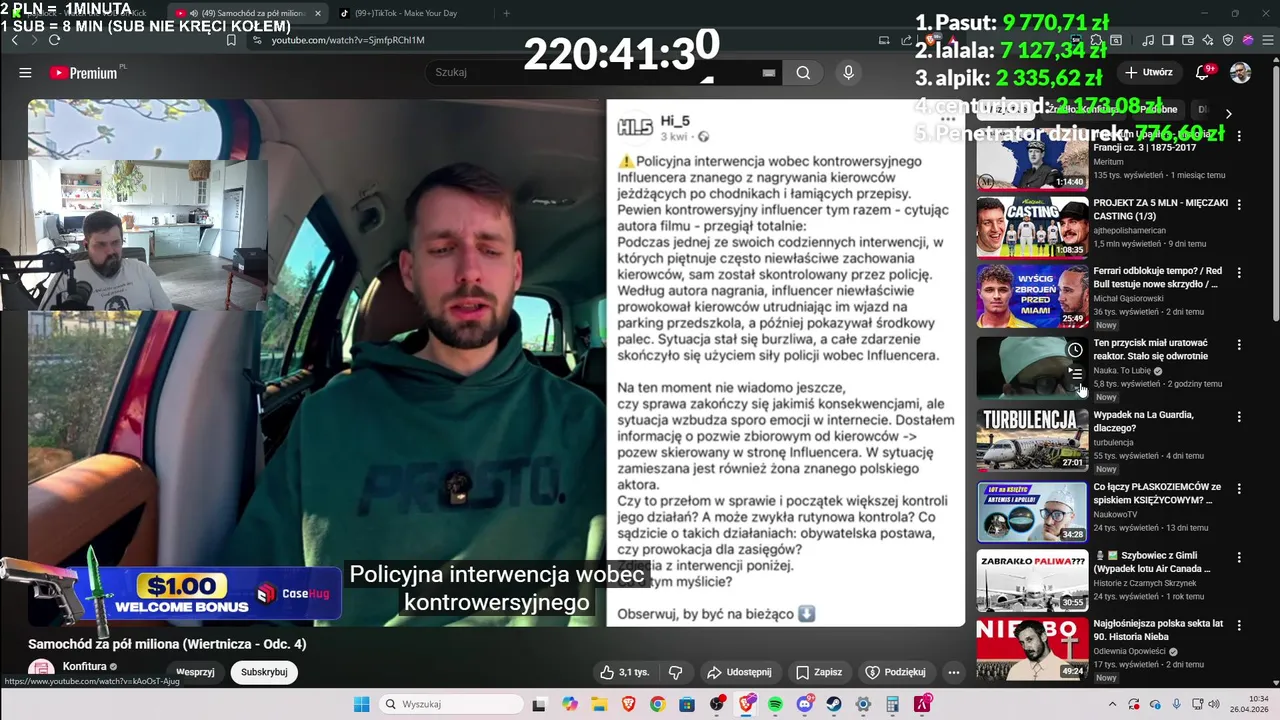Open File Explorer from the taskbar
Viewport: 1280px width, 720px height.
tap(599, 704)
